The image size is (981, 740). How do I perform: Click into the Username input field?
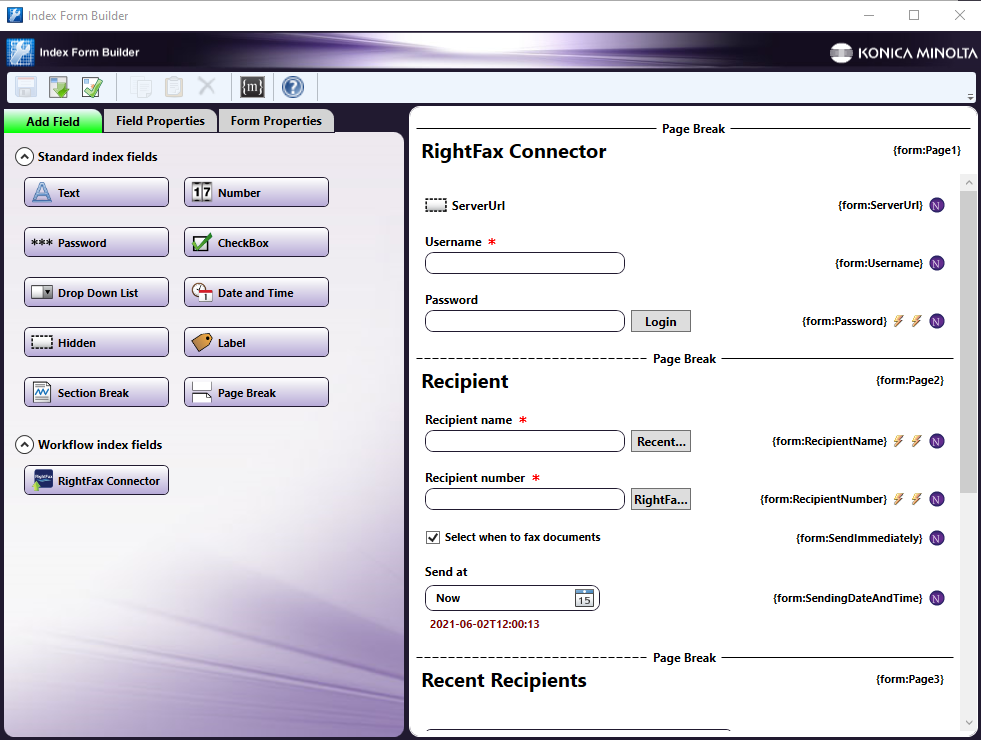point(525,263)
